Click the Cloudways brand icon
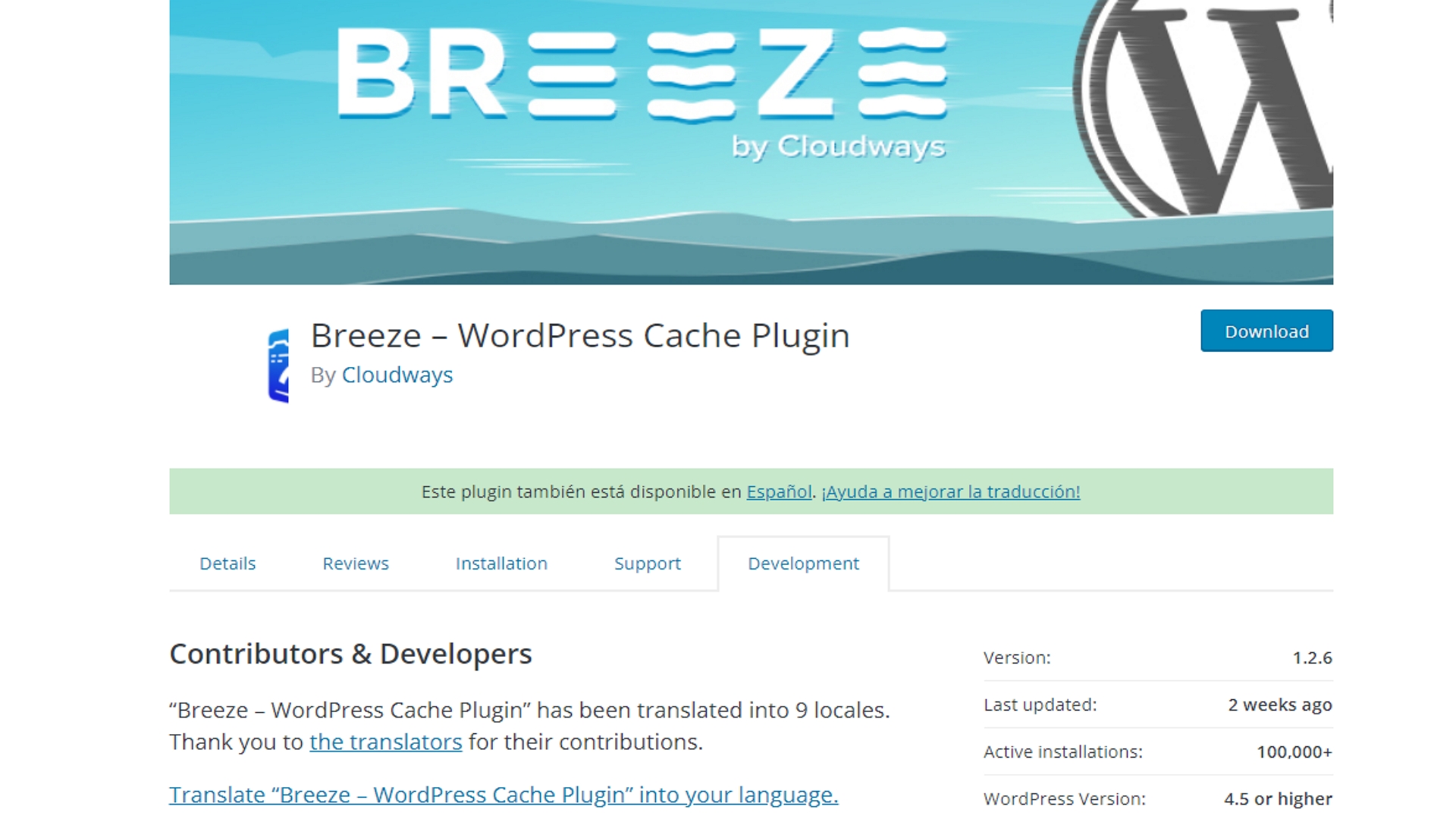The height and width of the screenshot is (819, 1456). pos(278,360)
